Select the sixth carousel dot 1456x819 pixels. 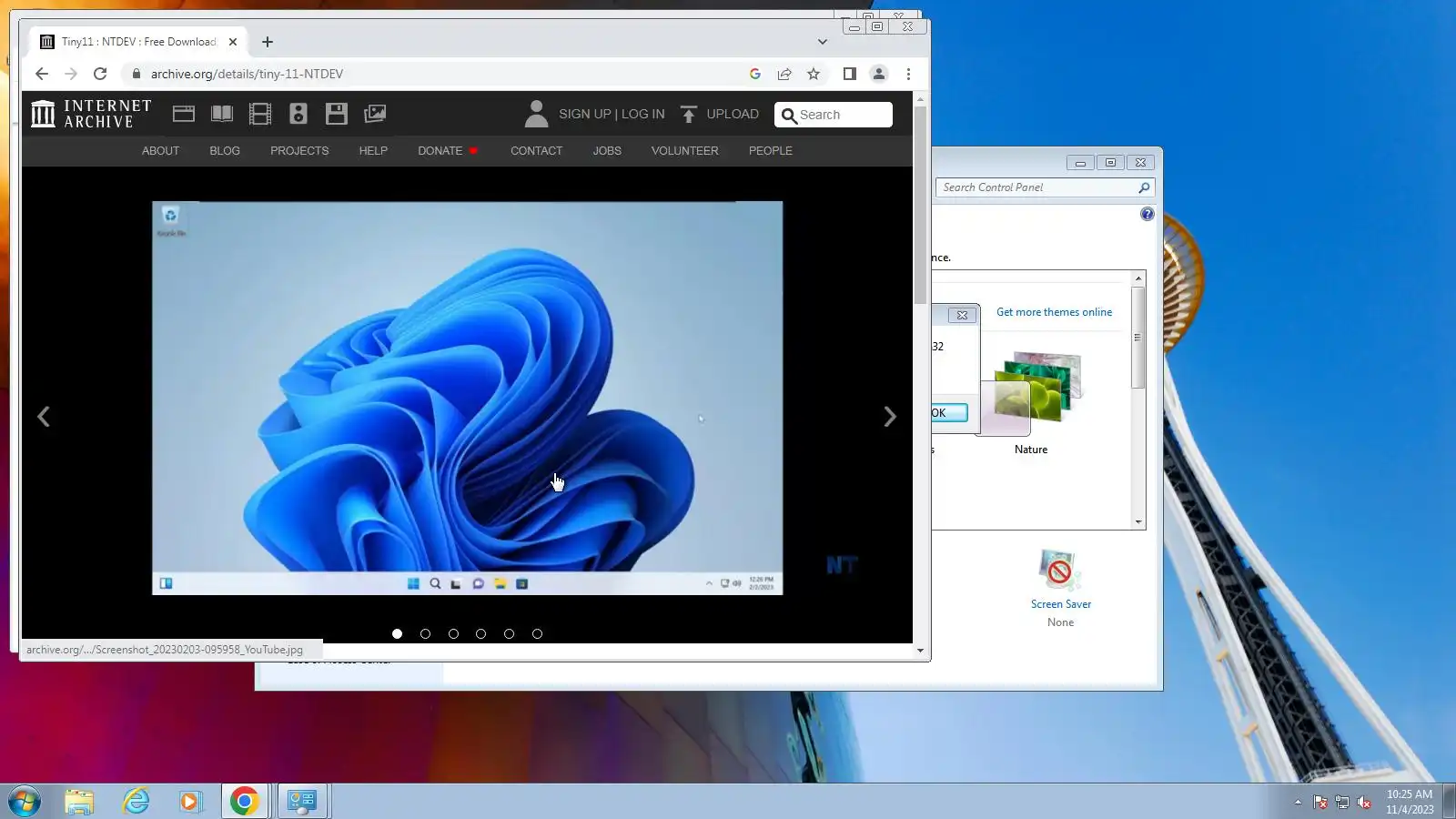point(537,634)
